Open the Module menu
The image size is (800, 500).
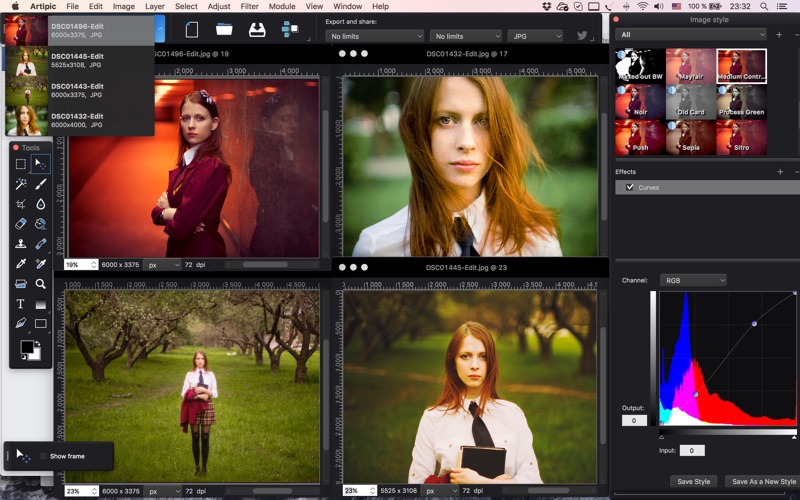coord(282,6)
